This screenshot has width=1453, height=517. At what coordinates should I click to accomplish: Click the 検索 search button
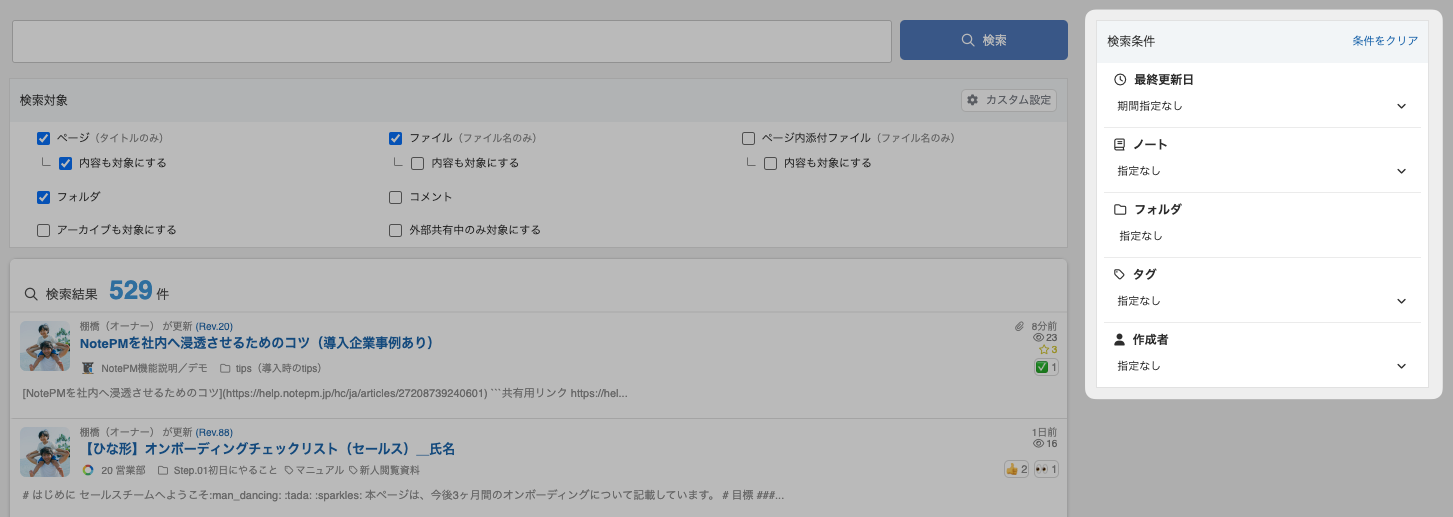tap(983, 40)
